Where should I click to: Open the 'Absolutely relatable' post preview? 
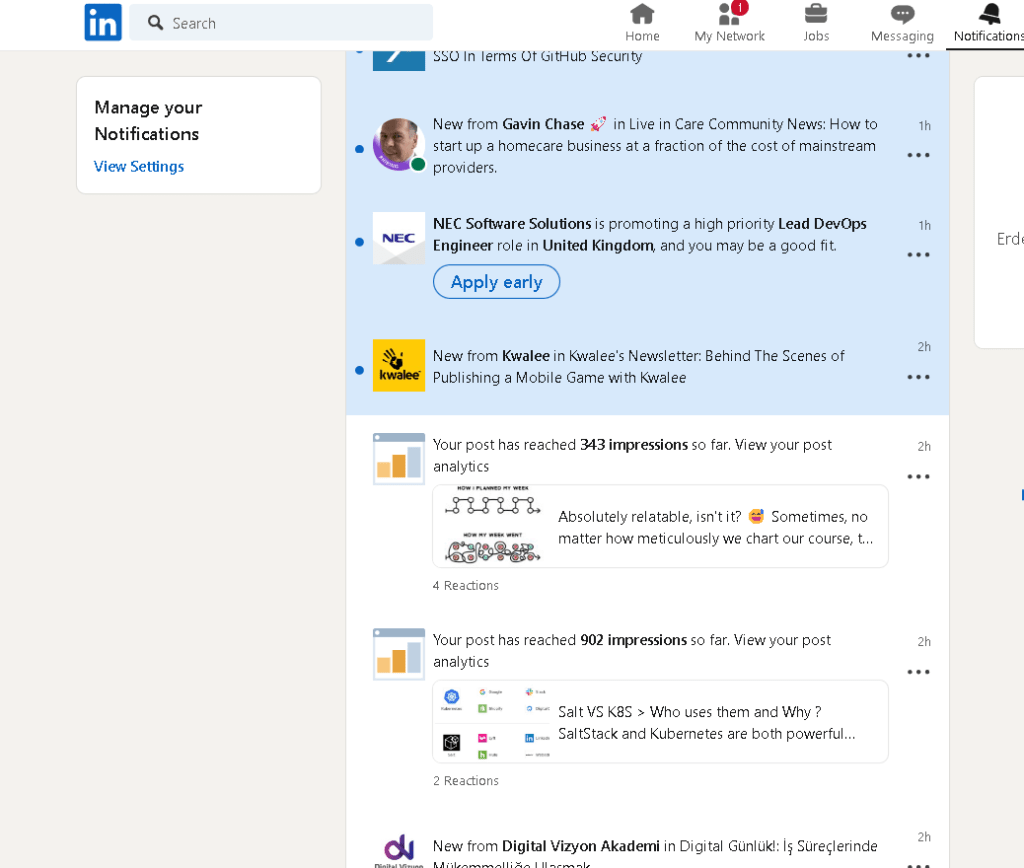click(660, 526)
